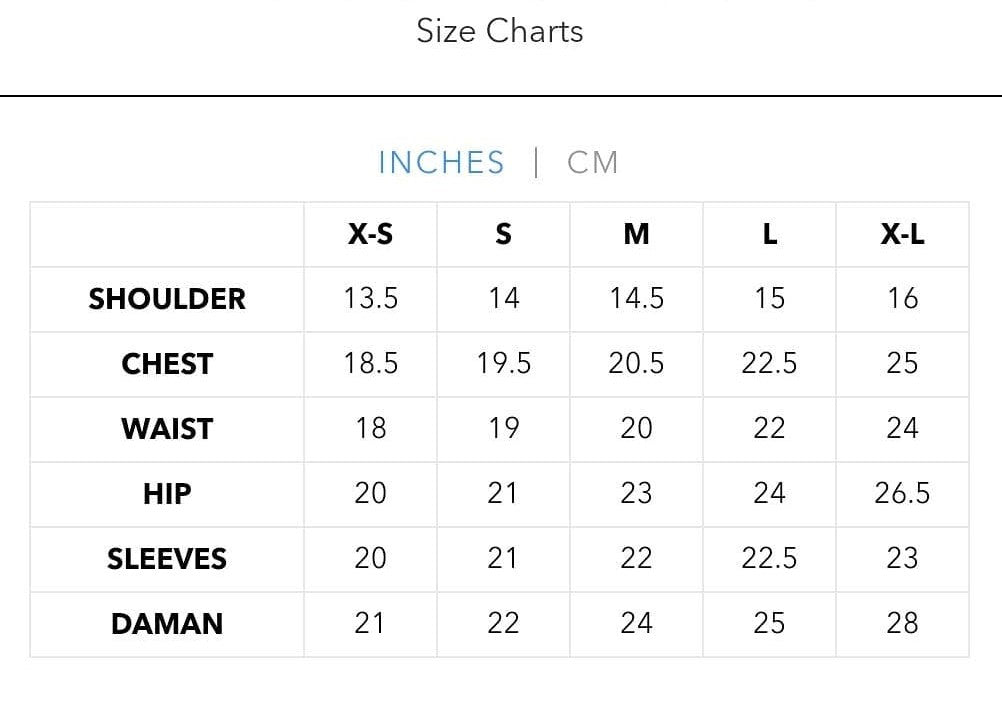Click the L size column header

pyautogui.click(x=769, y=234)
